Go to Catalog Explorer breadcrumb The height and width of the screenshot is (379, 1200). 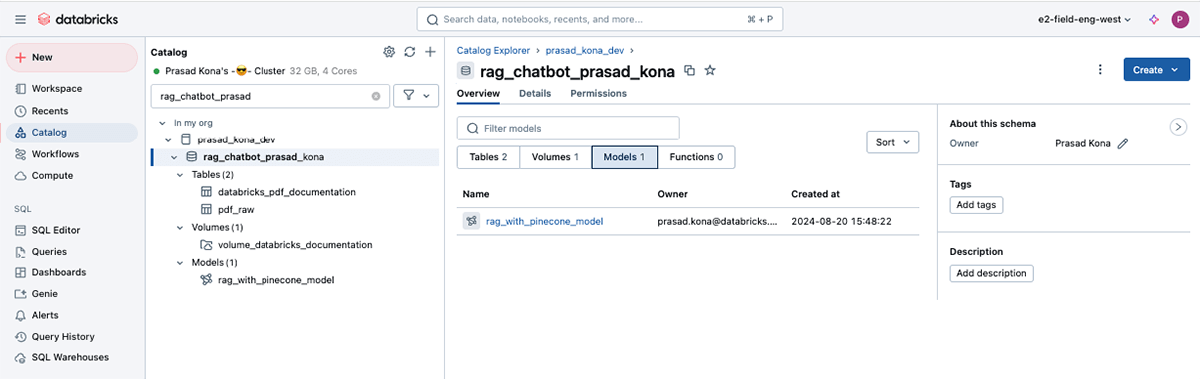click(494, 50)
